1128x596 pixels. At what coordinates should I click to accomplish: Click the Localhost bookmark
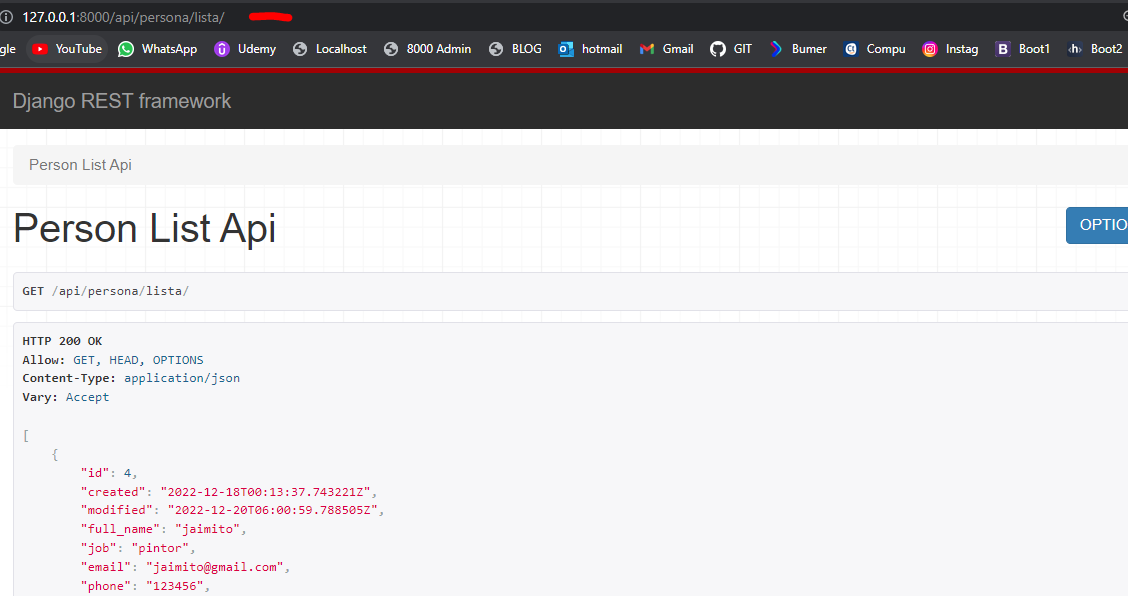tap(330, 49)
